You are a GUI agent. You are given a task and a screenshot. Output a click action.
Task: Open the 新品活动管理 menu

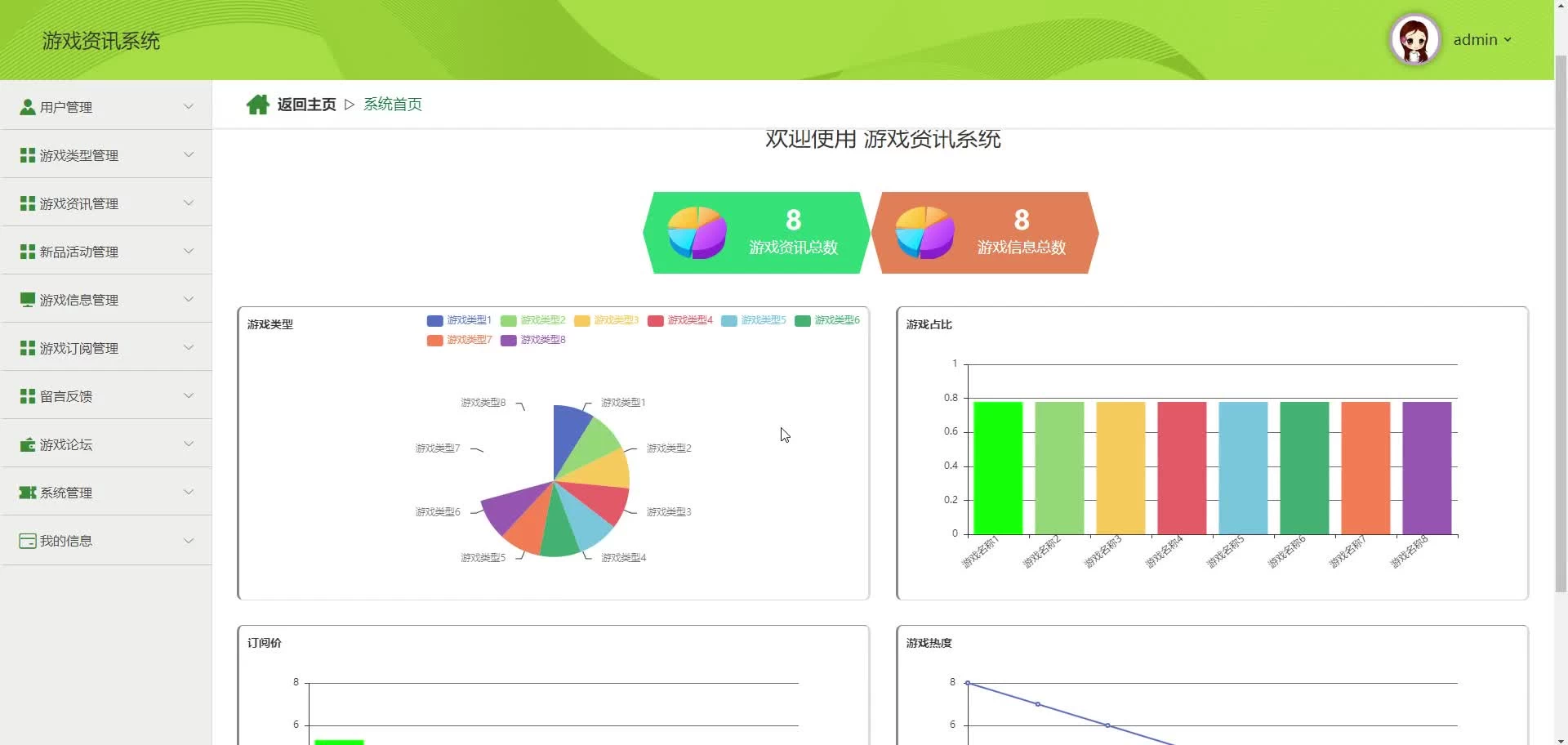pyautogui.click(x=106, y=251)
